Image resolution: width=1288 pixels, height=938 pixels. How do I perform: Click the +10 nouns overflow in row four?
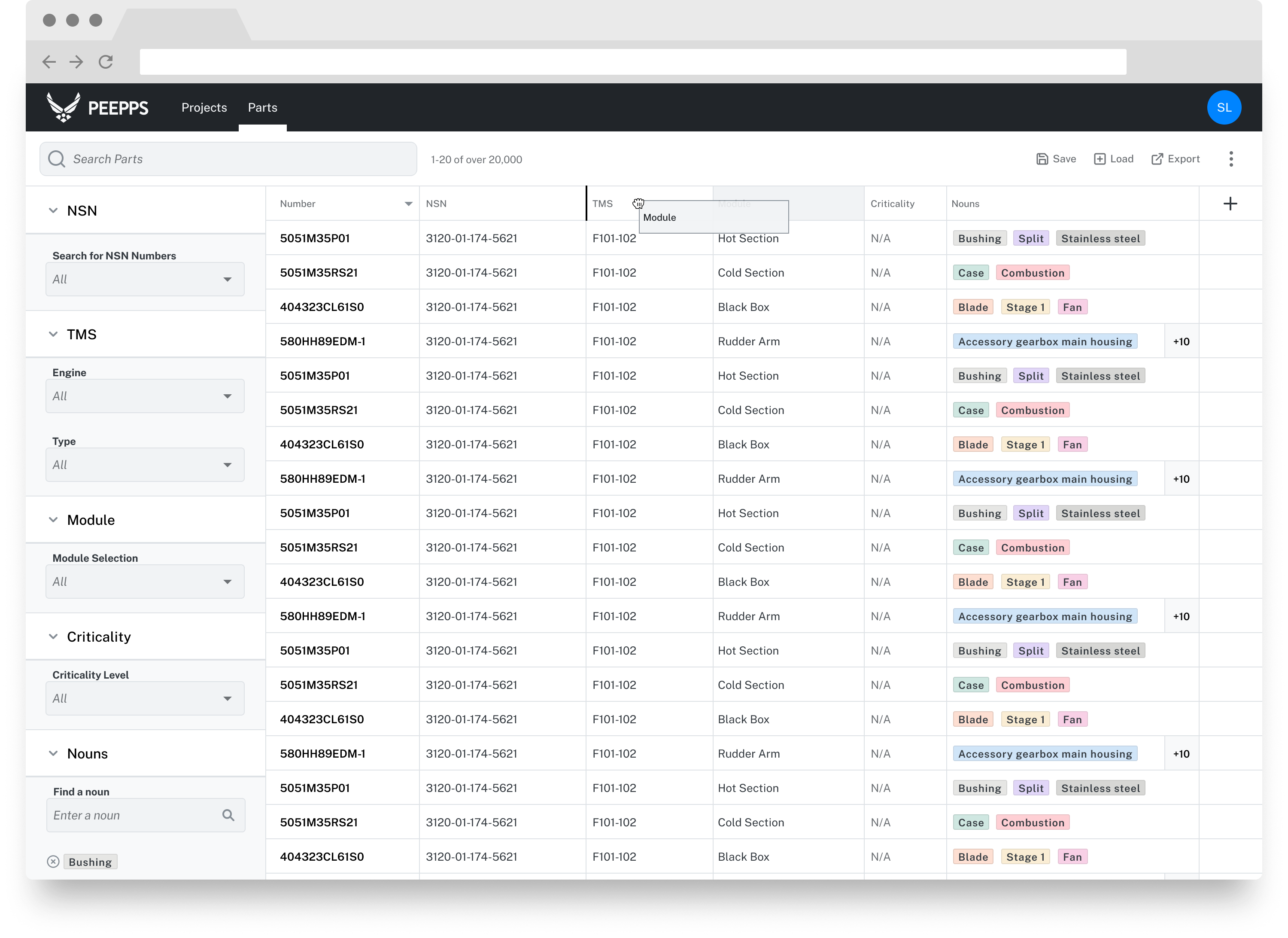1181,341
